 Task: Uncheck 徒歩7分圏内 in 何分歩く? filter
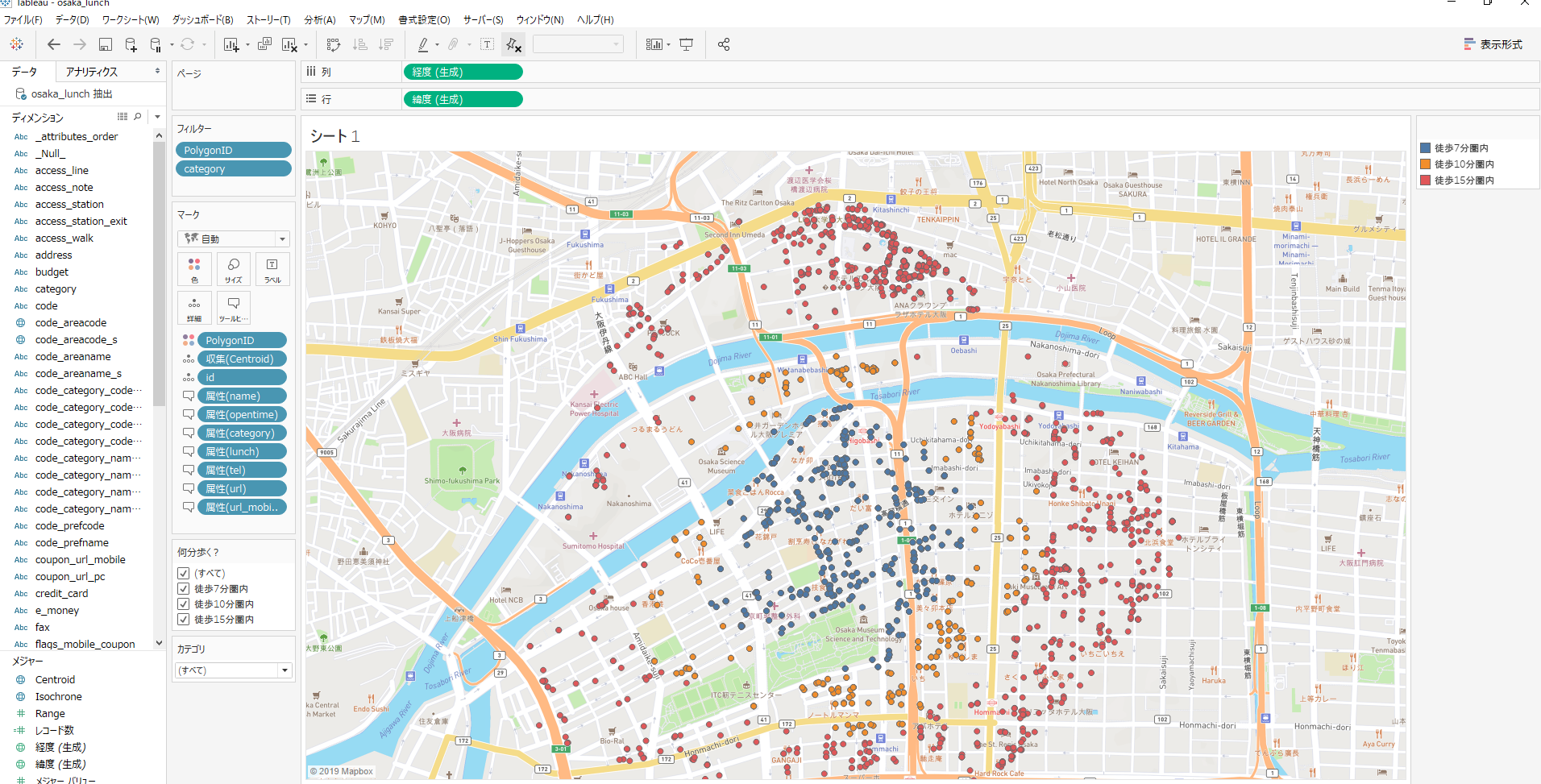(x=184, y=588)
